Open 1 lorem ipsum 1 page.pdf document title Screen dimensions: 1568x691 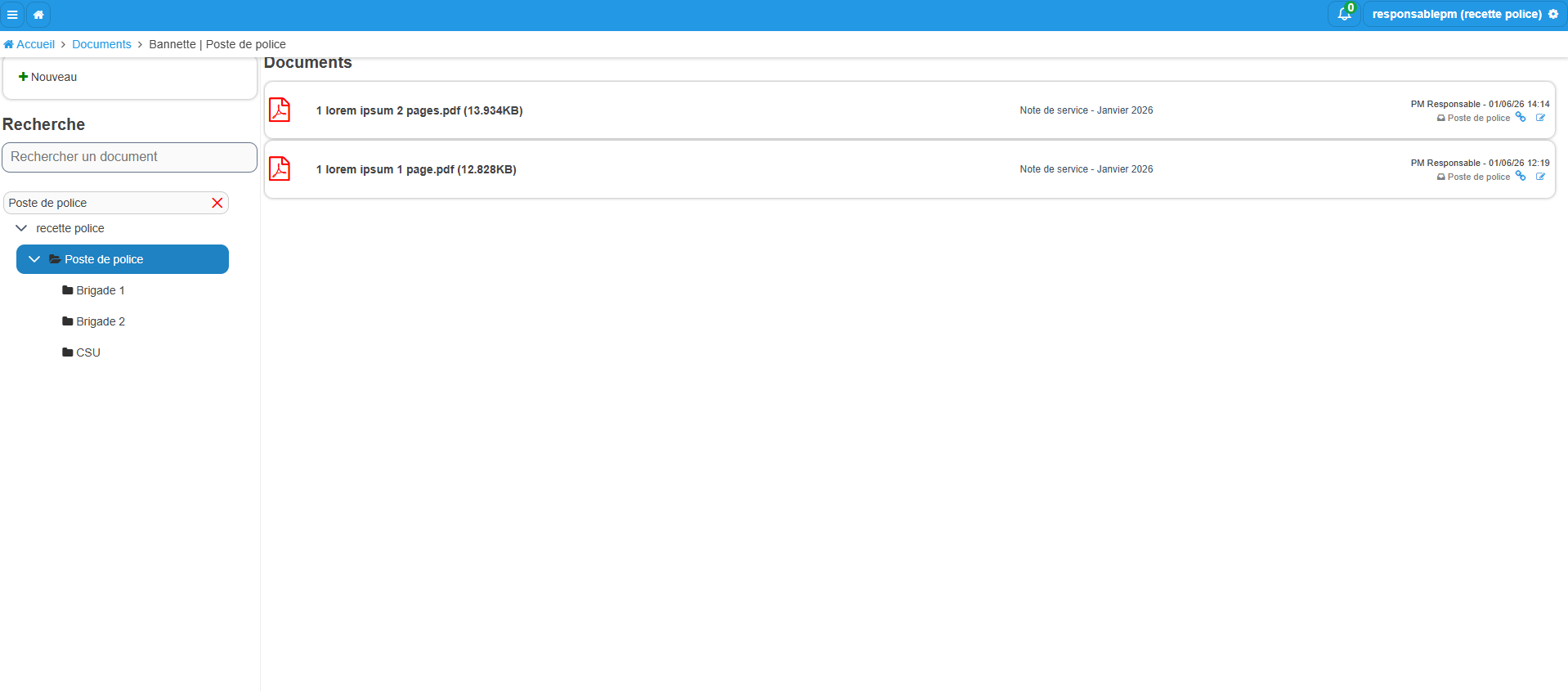coord(416,169)
